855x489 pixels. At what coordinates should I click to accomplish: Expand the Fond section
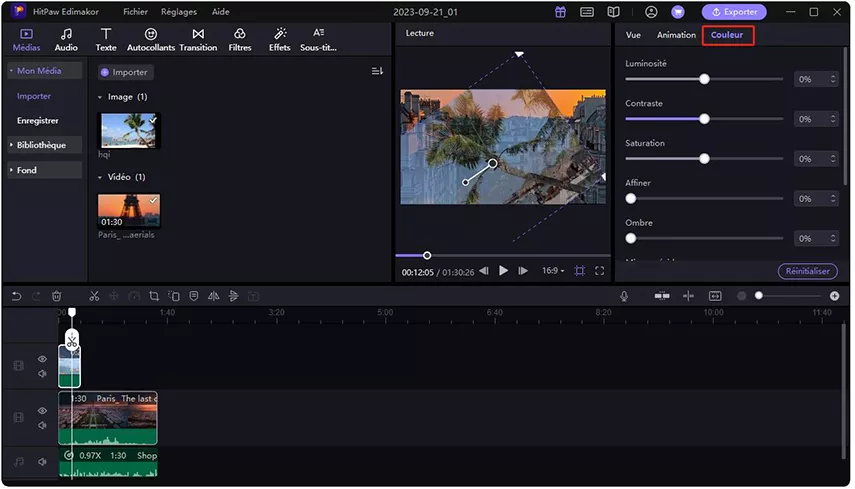point(45,170)
